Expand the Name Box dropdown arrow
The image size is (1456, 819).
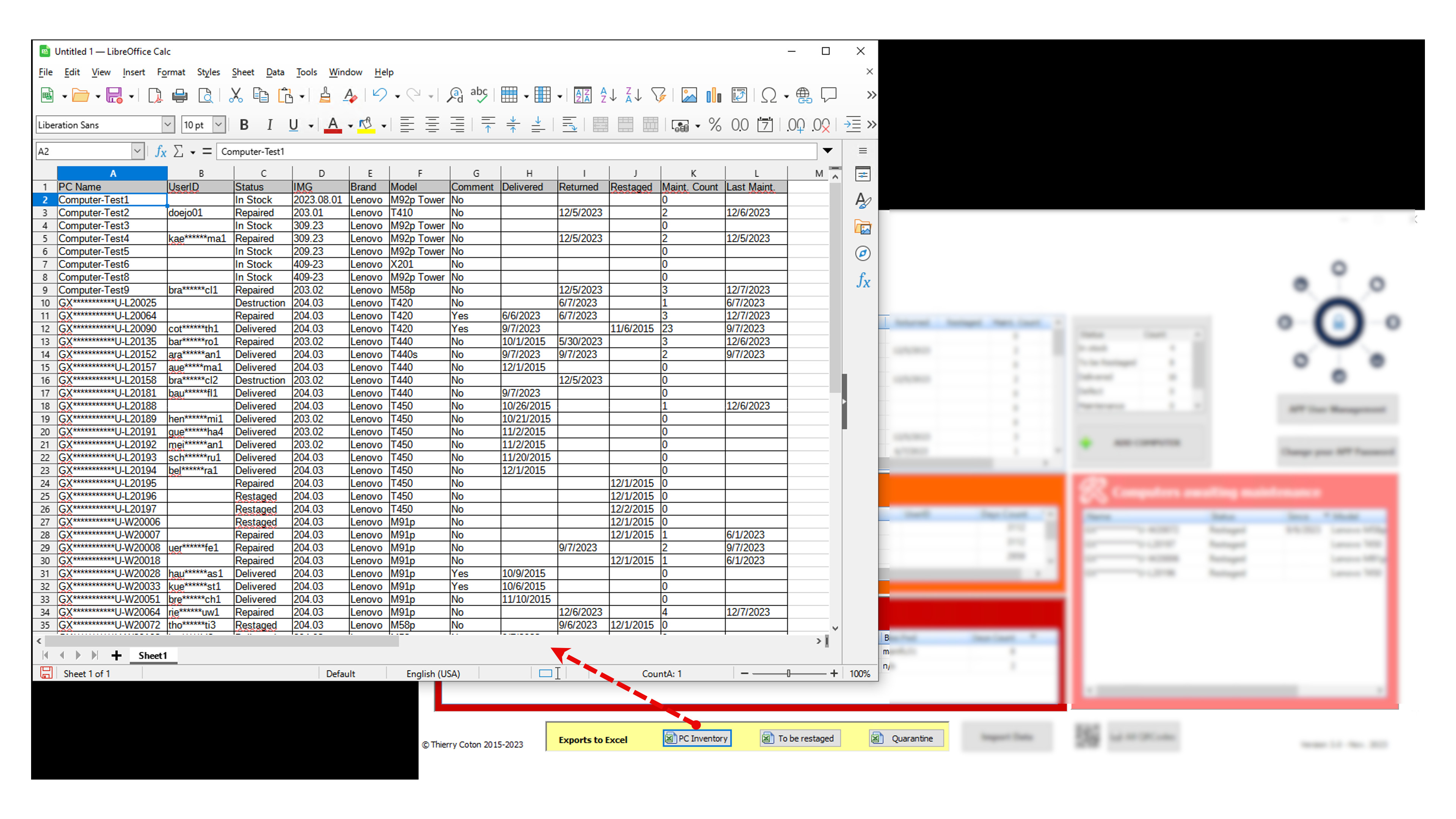137,152
